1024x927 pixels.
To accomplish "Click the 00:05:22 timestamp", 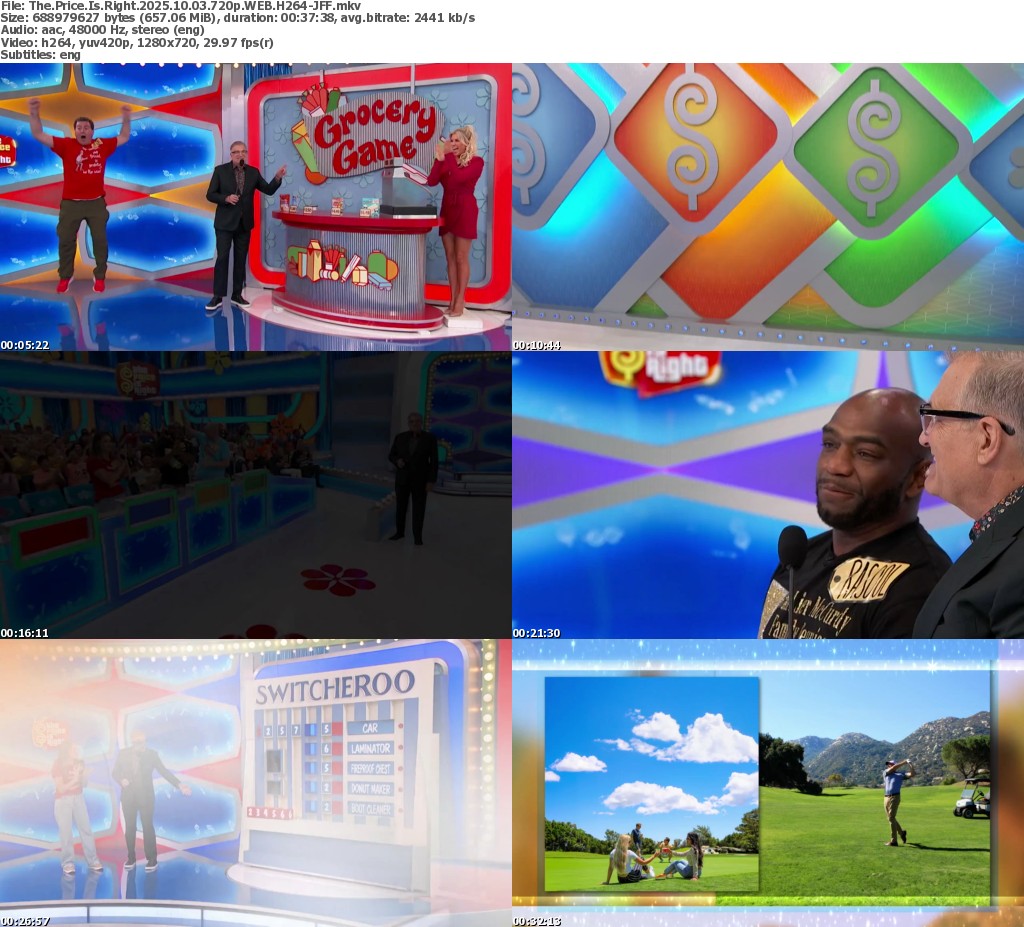I will click(24, 344).
